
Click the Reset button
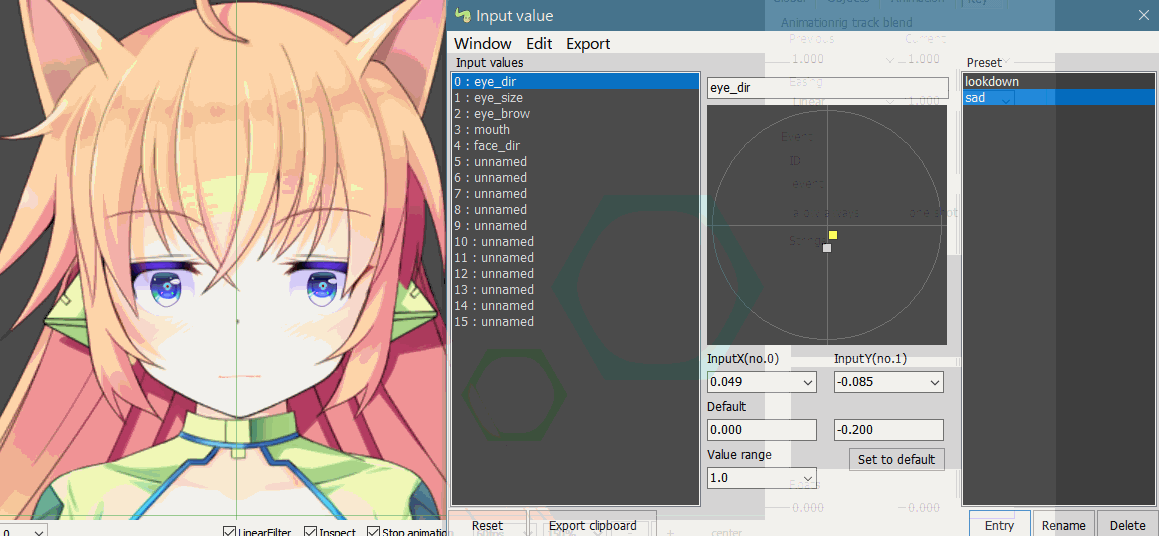pyautogui.click(x=487, y=524)
